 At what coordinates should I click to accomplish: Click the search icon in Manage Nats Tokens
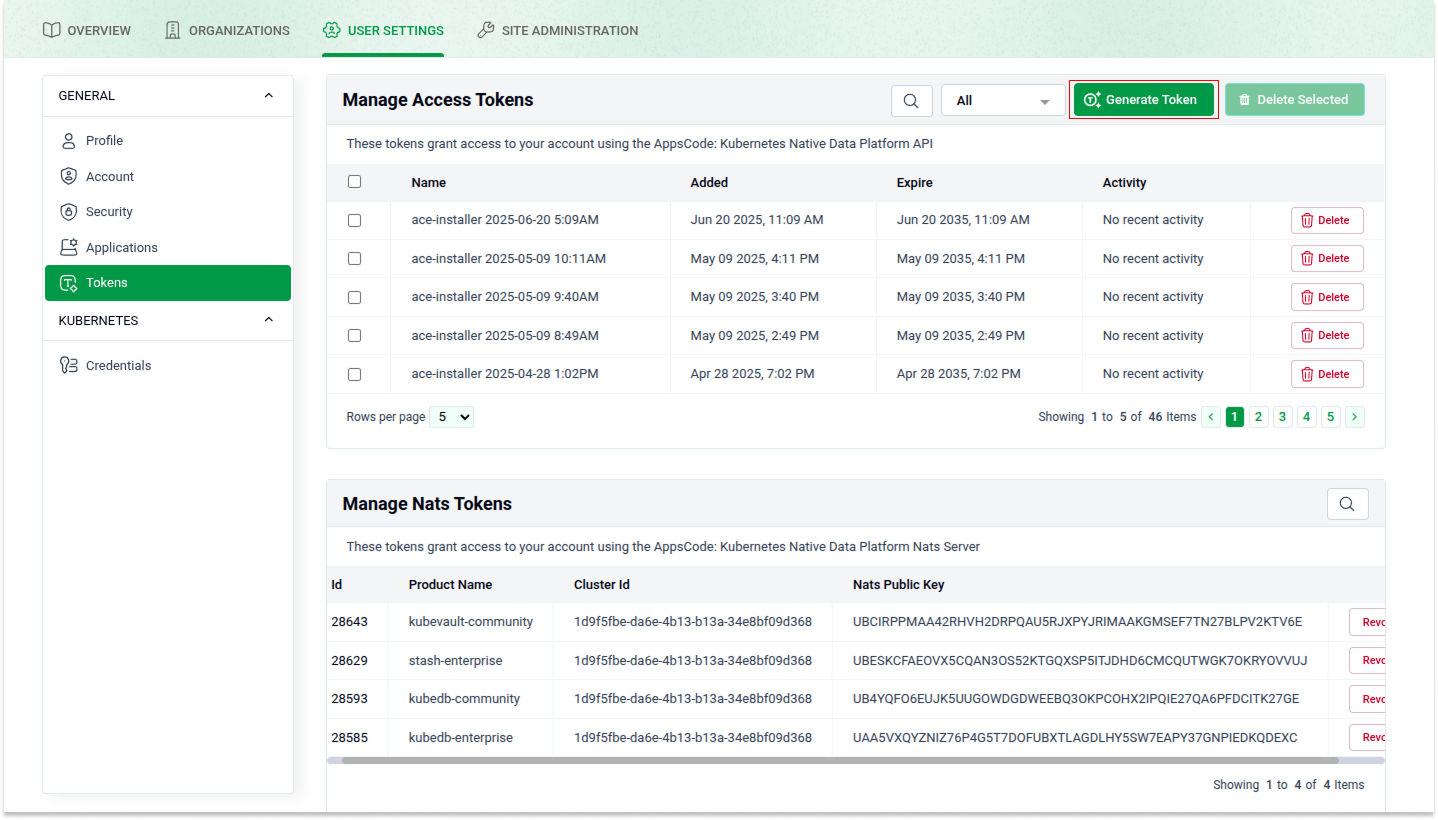1347,503
